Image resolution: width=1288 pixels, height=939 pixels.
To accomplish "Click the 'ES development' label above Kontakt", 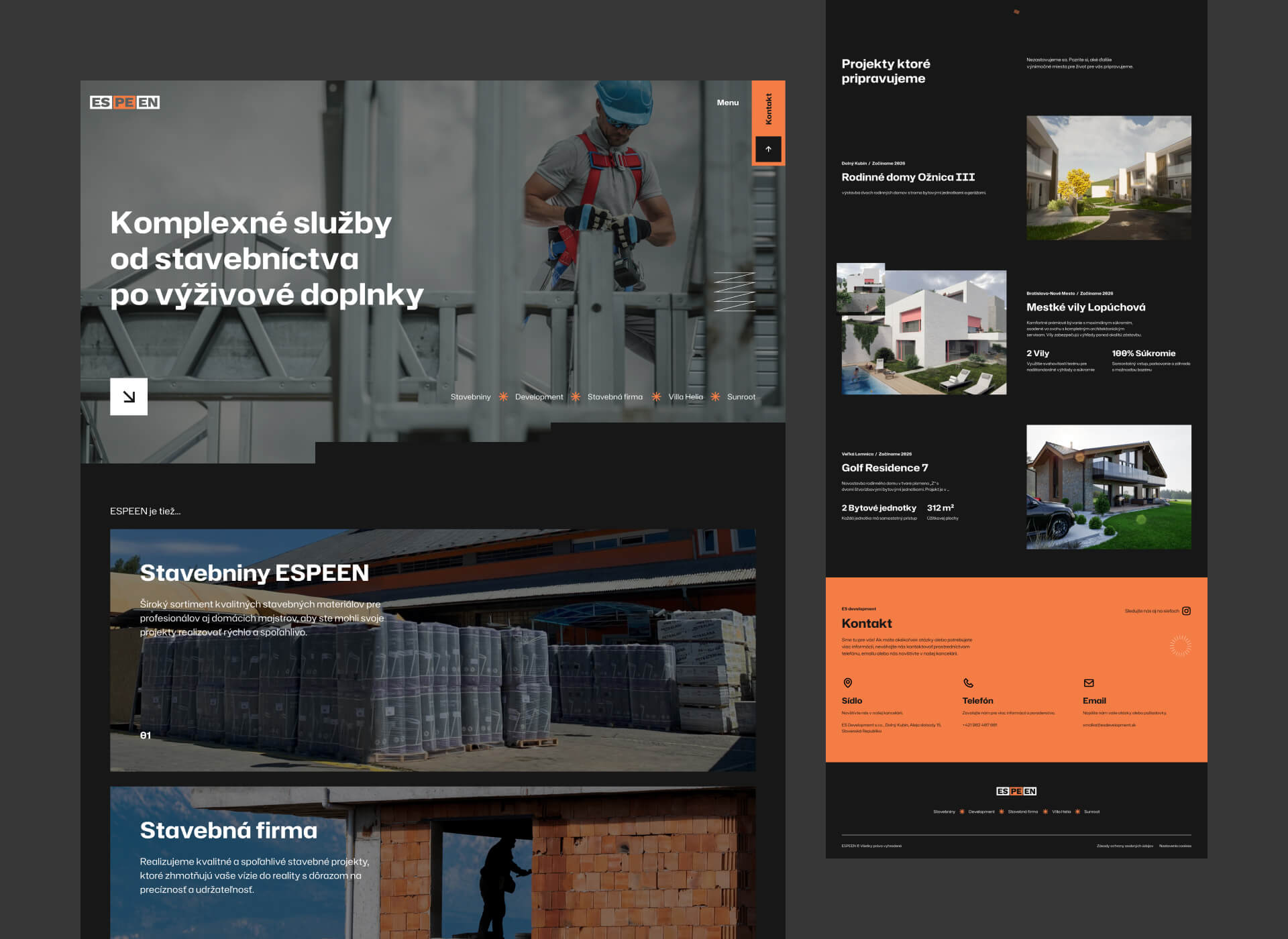I will [x=859, y=609].
